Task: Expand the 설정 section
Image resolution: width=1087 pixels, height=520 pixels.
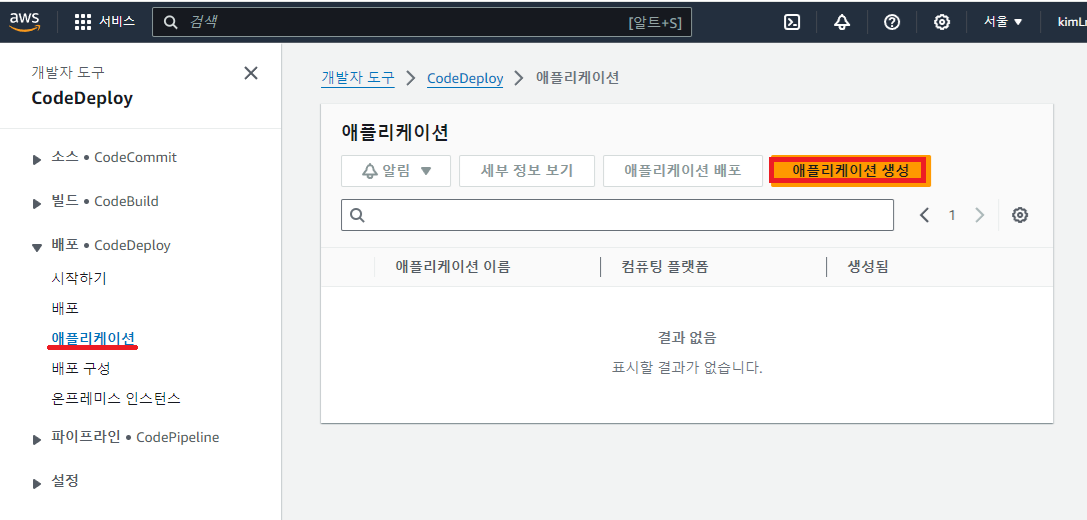Action: [37, 483]
